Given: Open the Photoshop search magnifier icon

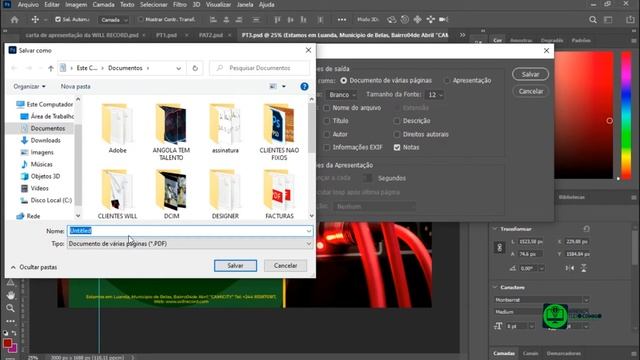Looking at the screenshot, I should tap(593, 20).
